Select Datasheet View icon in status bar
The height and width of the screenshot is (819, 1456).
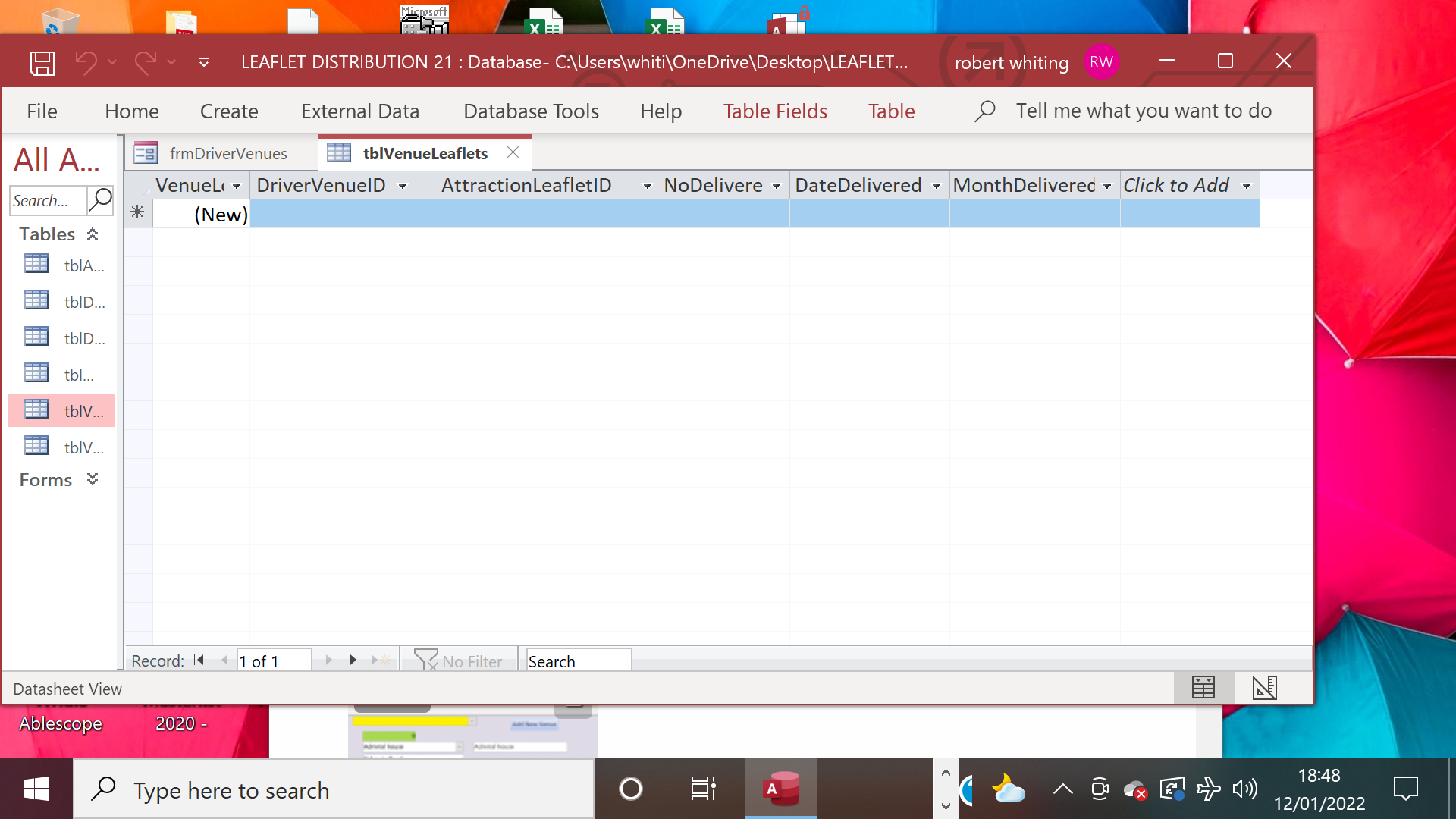(1203, 688)
